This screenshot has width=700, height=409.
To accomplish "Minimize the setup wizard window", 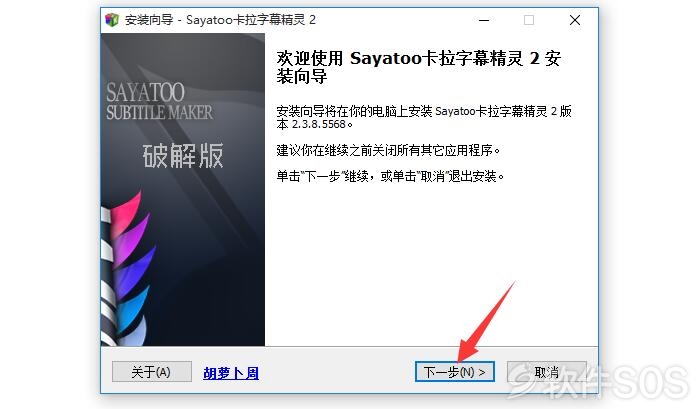I will [x=484, y=20].
